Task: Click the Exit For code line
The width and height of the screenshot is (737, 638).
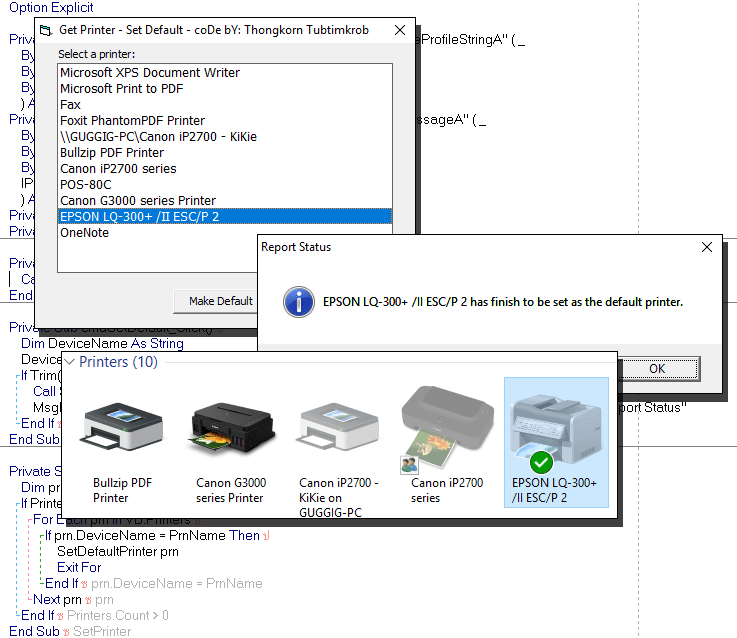Action: point(79,567)
